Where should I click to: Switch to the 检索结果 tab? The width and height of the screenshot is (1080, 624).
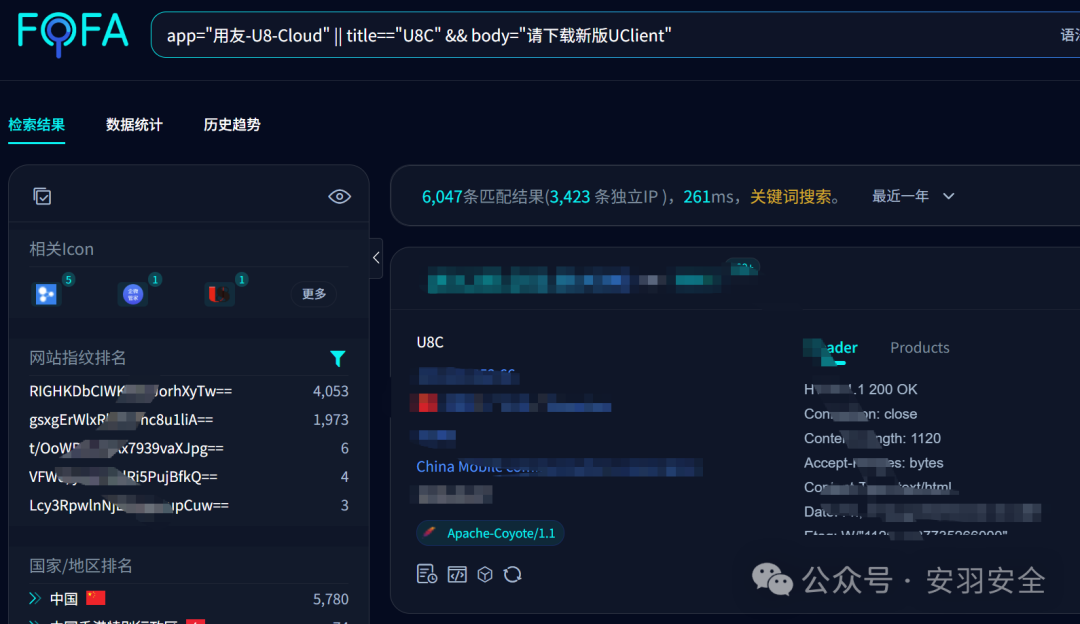click(37, 125)
